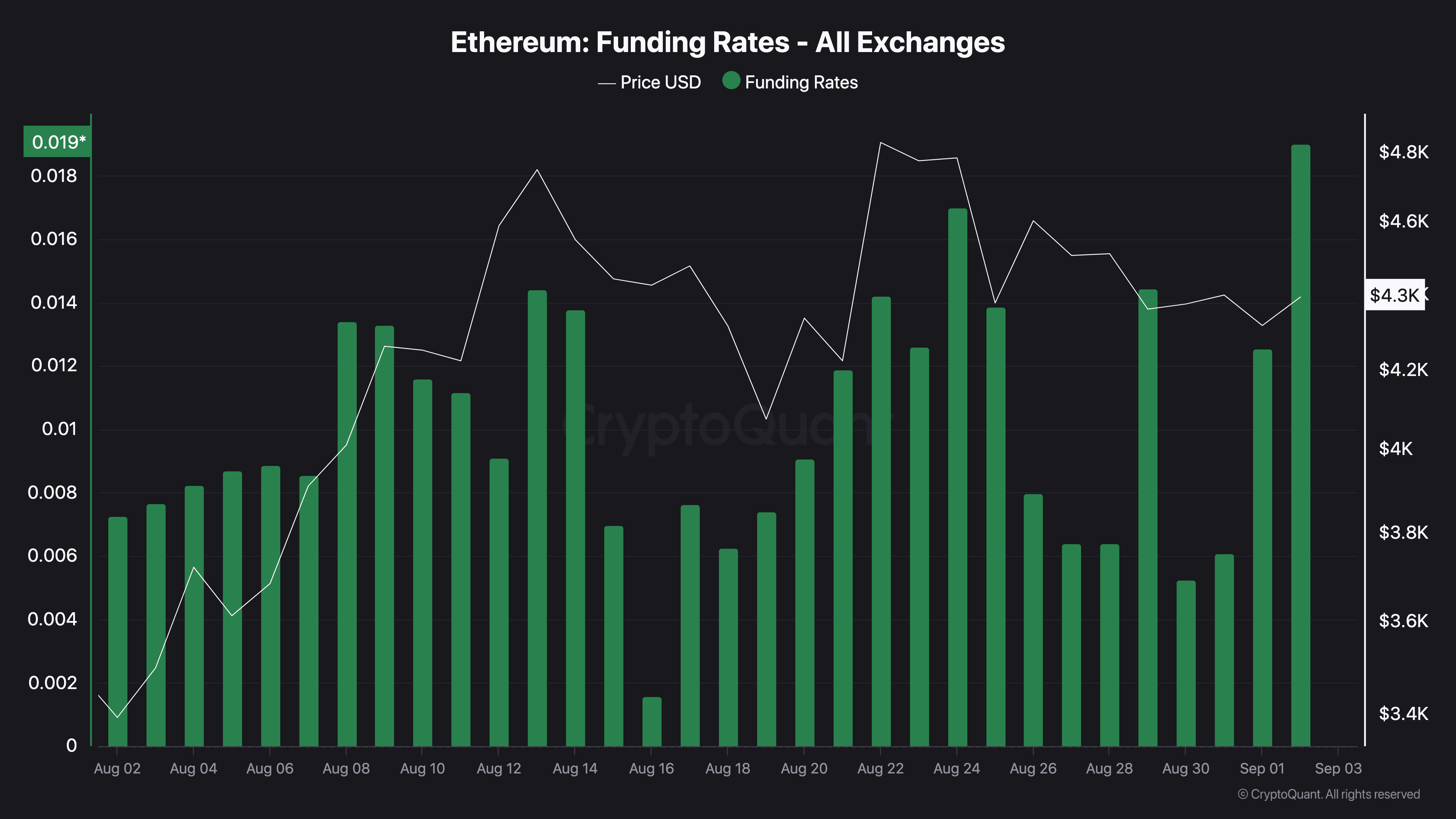Click the Aug 22 x-axis date label
Image resolution: width=1456 pixels, height=819 pixels.
click(x=880, y=769)
